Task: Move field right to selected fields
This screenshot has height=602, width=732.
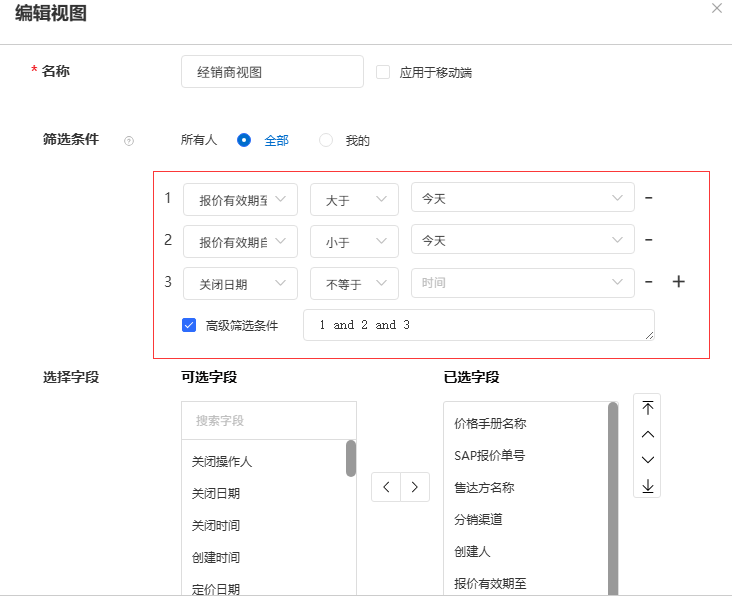Action: click(415, 487)
